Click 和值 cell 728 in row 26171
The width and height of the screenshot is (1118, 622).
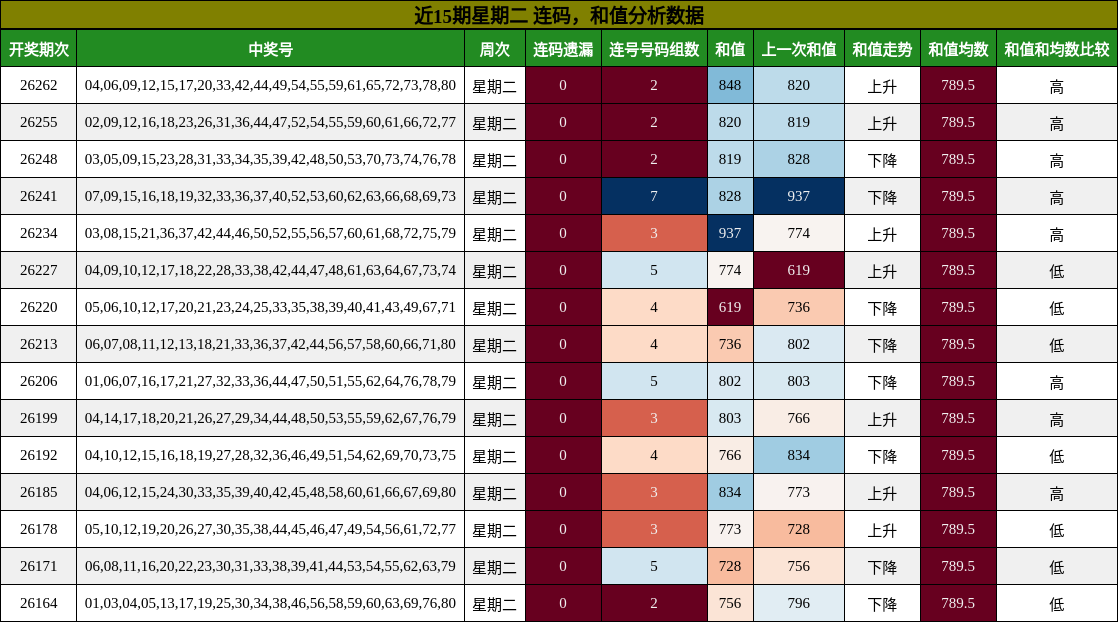point(730,566)
